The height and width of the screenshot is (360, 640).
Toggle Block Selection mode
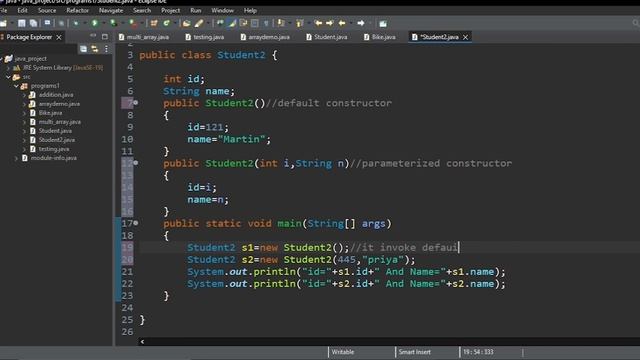[x=255, y=23]
